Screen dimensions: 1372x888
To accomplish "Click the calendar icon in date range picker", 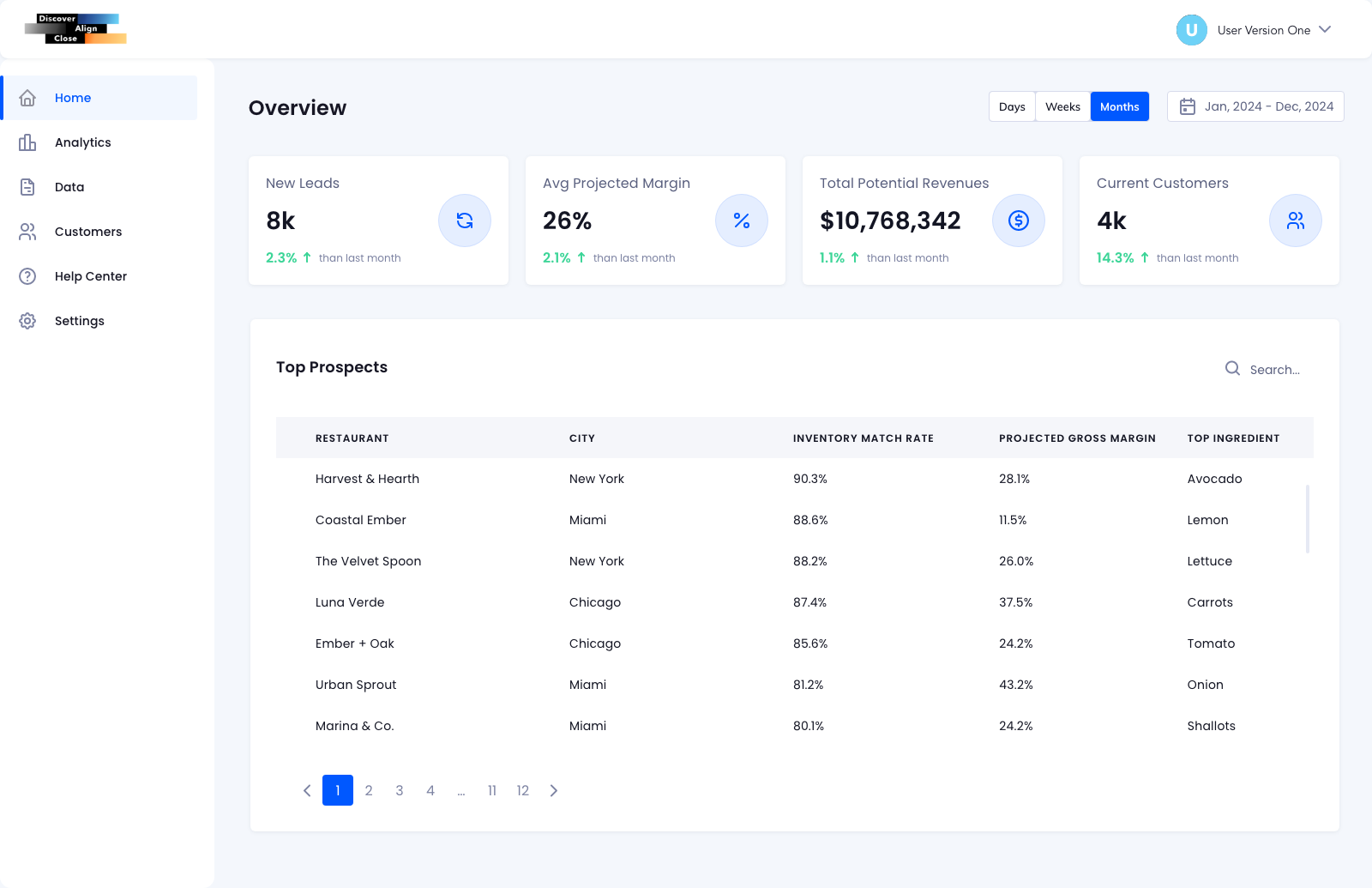I will [x=1188, y=106].
